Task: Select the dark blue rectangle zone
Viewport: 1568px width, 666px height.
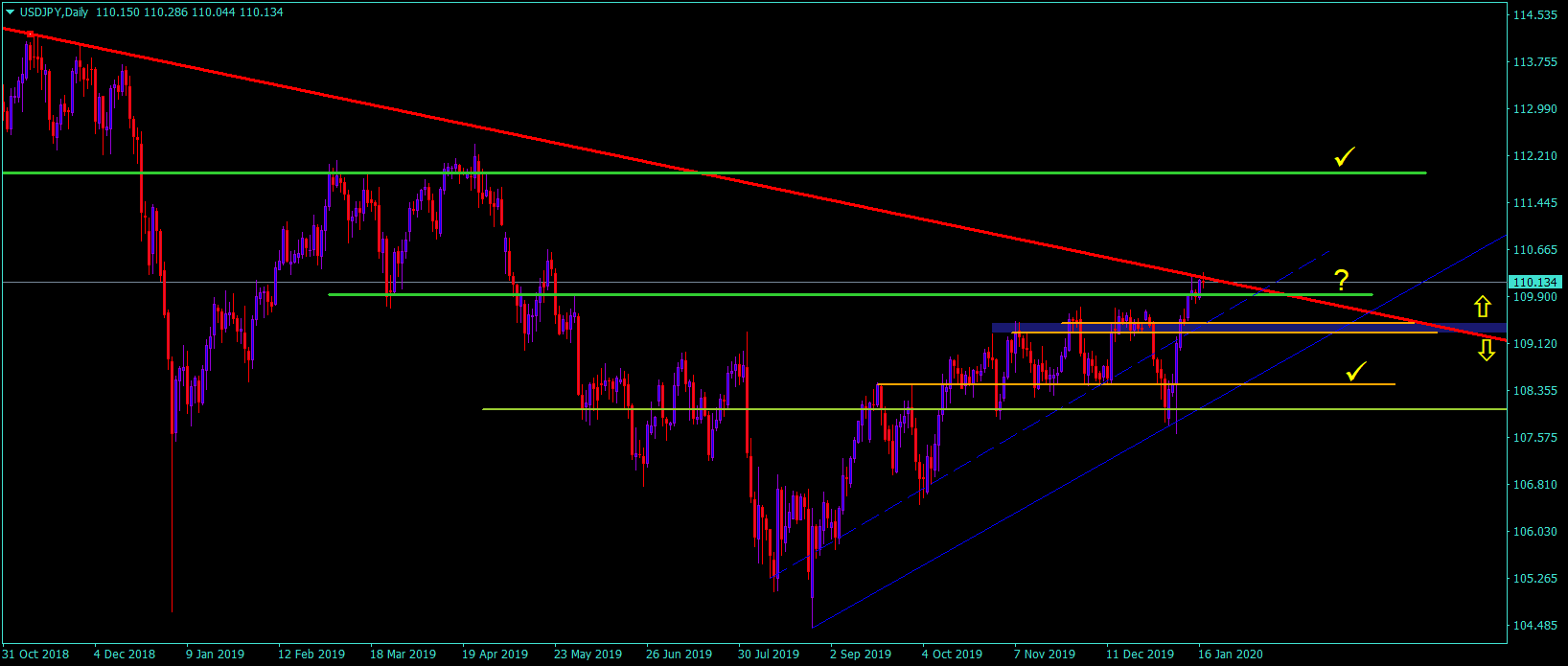Action: click(x=1249, y=328)
